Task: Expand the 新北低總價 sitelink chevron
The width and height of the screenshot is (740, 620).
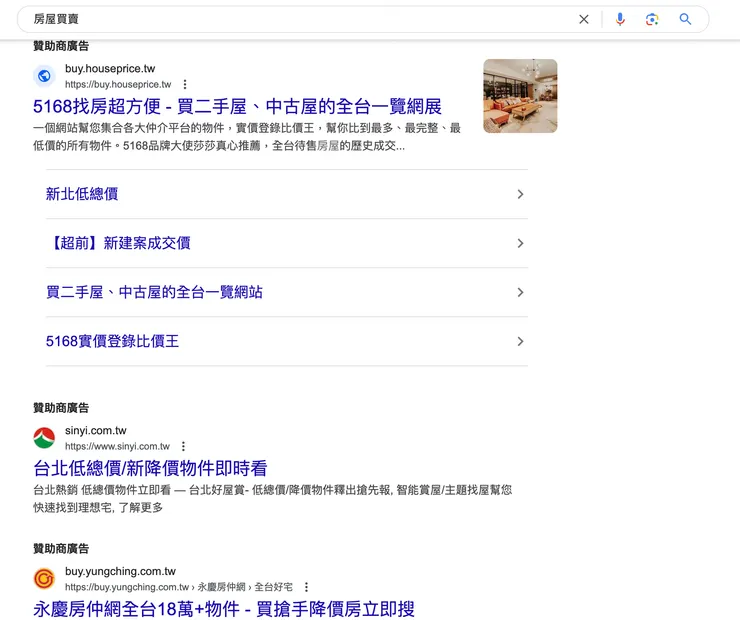Action: pos(520,194)
